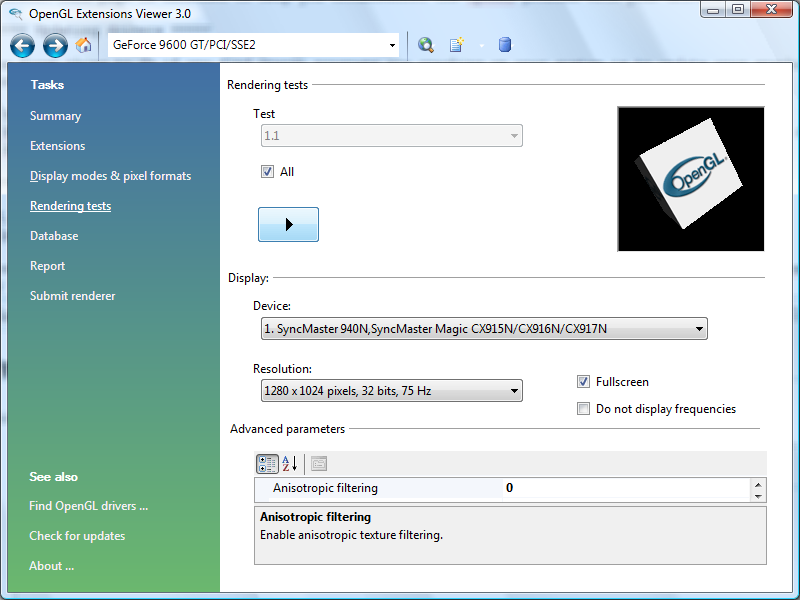The image size is (800, 600).
Task: Click the globe search toolbar icon
Action: 426,45
